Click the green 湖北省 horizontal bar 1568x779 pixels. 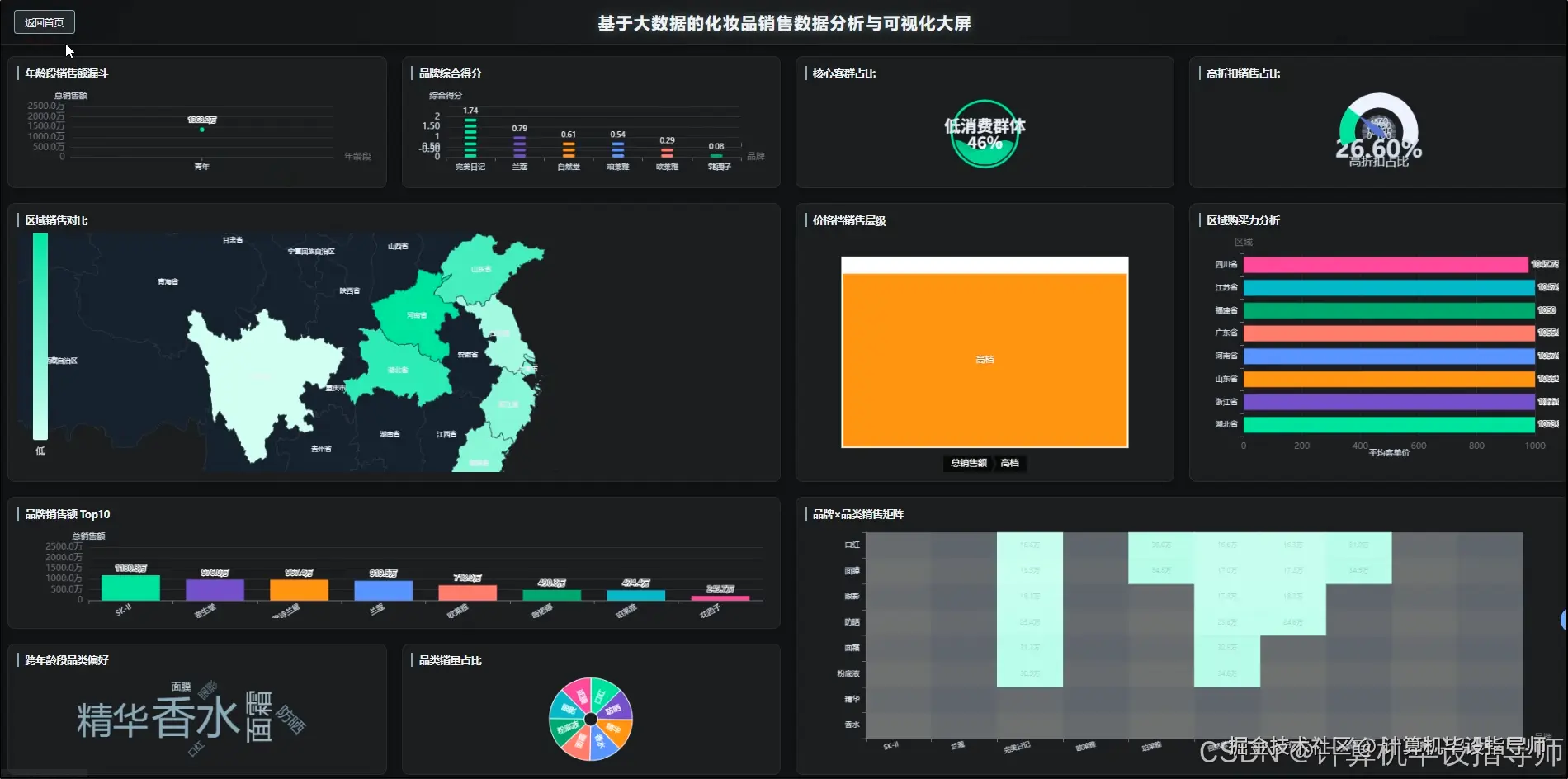pyautogui.click(x=1389, y=425)
